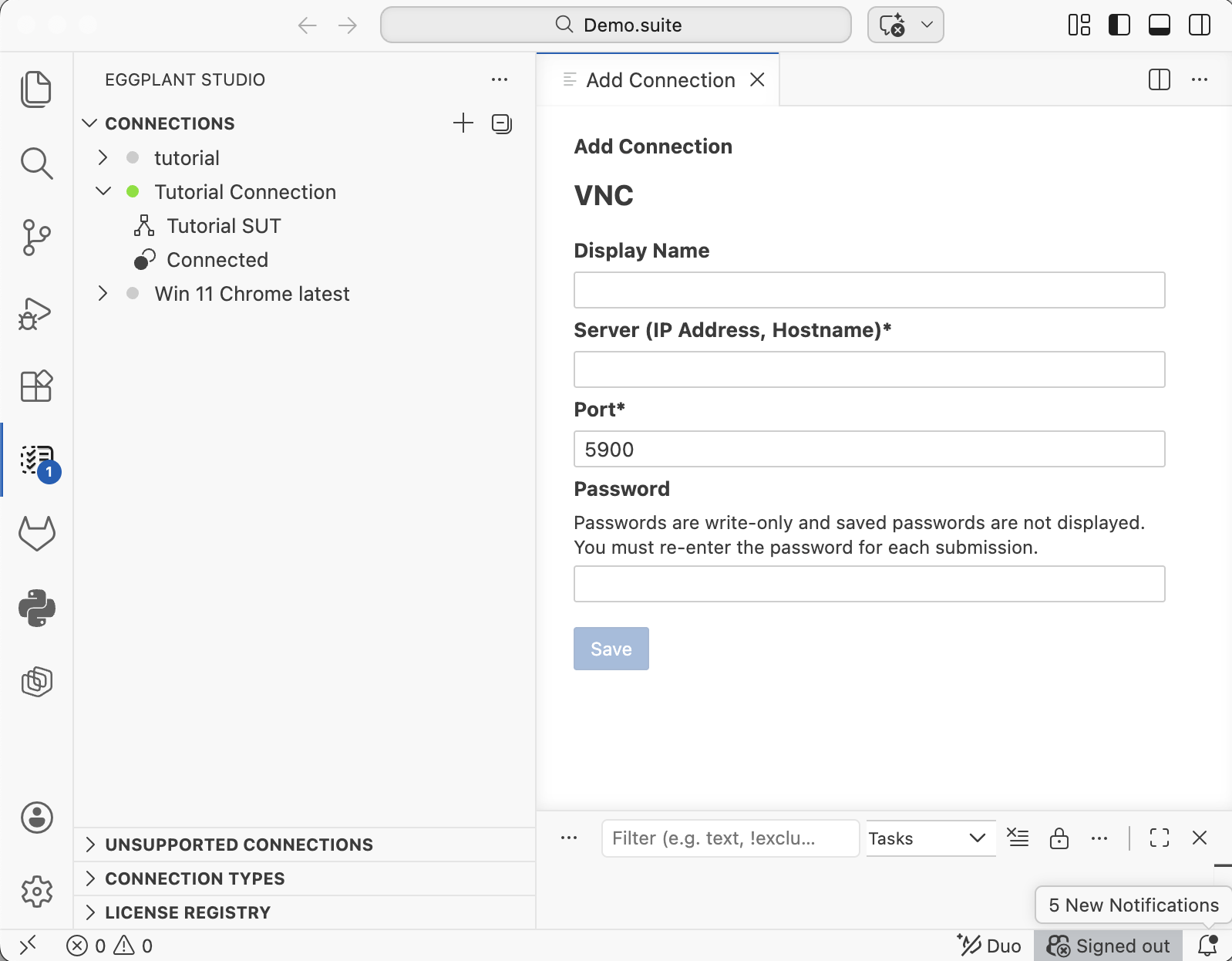Open the Tasks output channel dropdown
The height and width of the screenshot is (961, 1232).
click(930, 838)
